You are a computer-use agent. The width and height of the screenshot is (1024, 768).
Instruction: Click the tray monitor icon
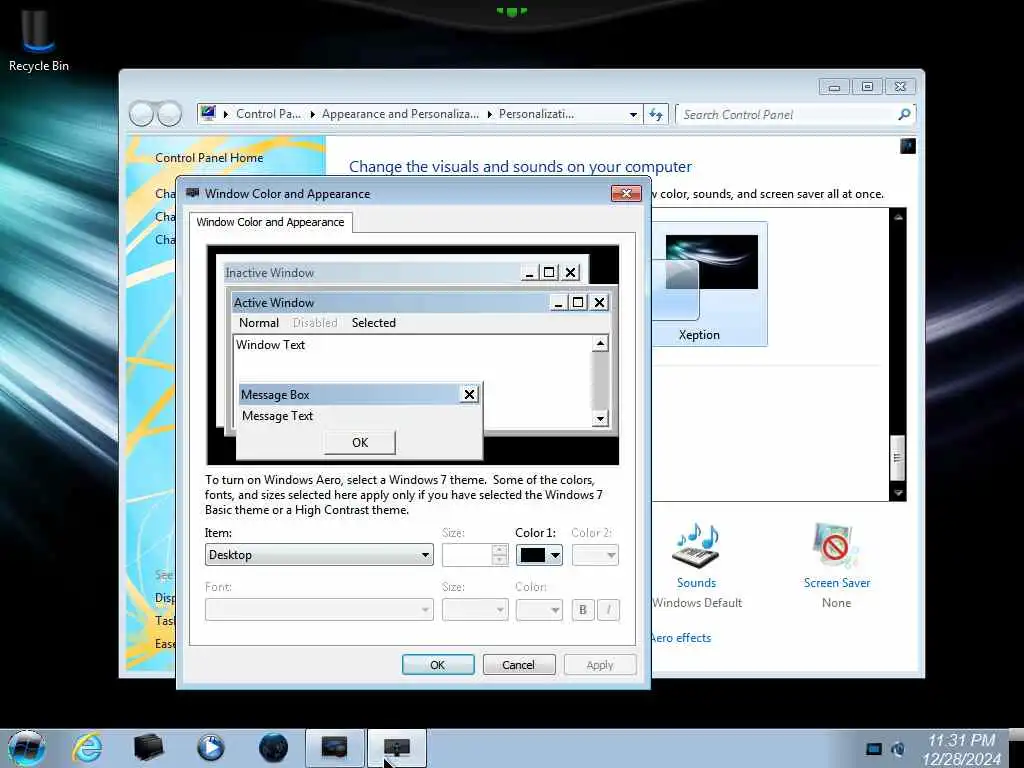pos(873,749)
